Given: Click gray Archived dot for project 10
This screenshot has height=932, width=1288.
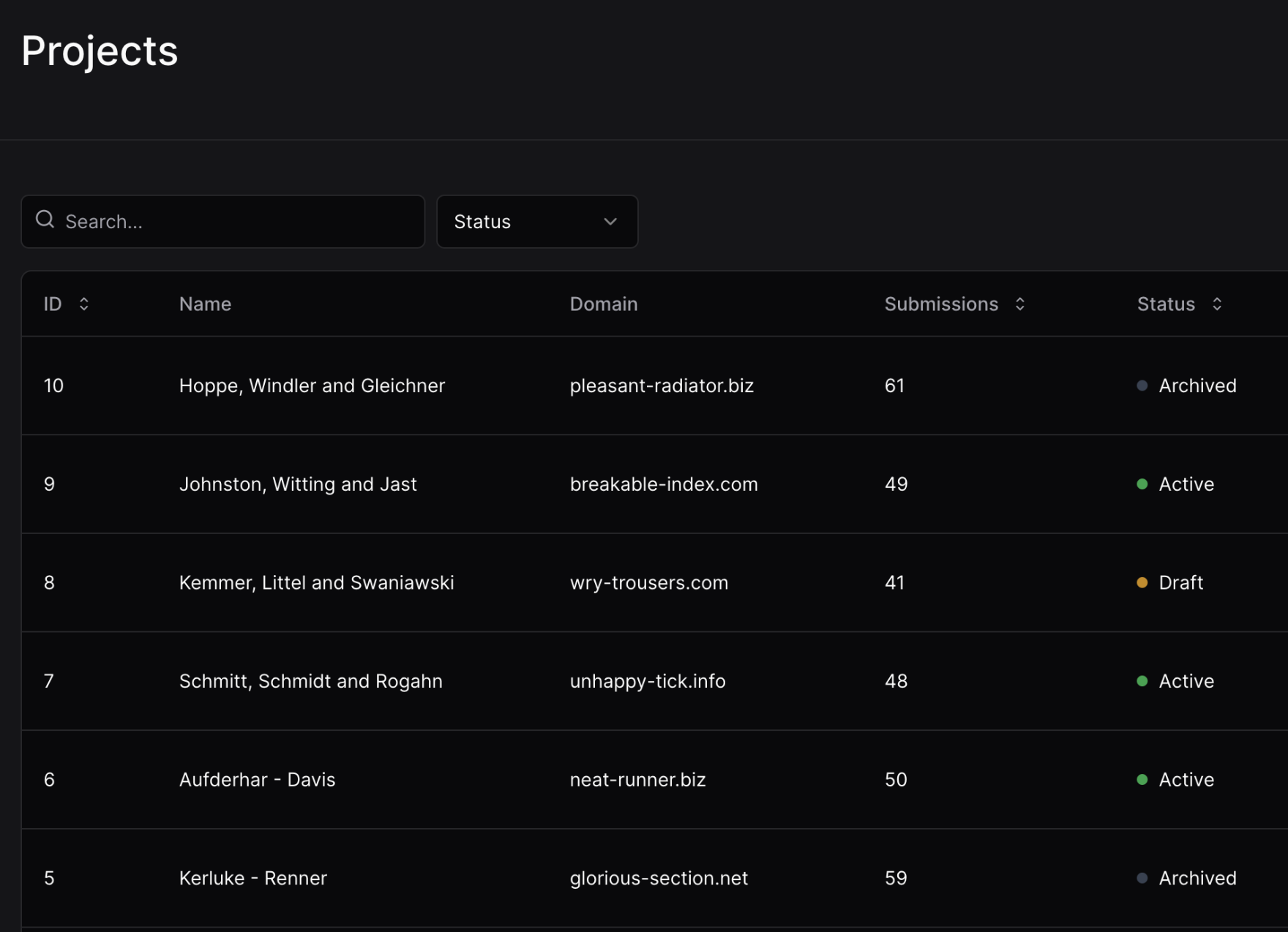Looking at the screenshot, I should (1142, 386).
